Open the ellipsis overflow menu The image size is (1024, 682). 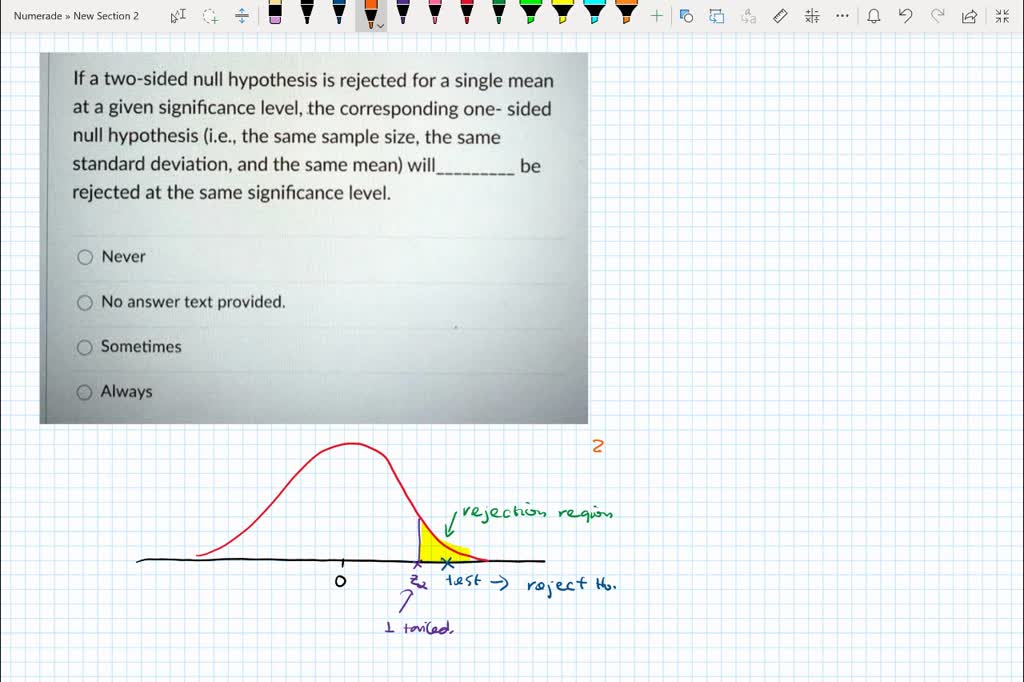843,15
